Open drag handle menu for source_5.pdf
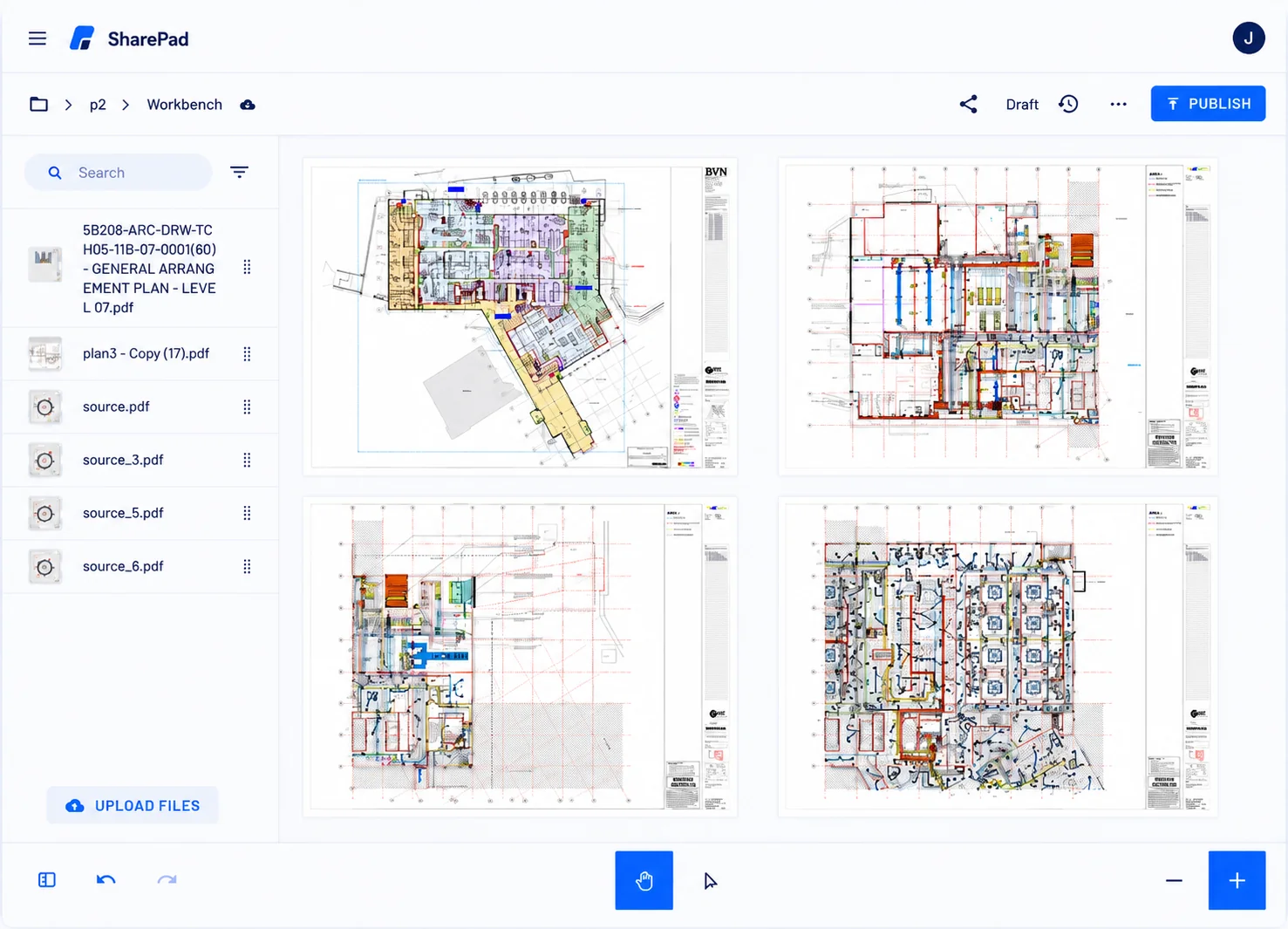This screenshot has width=1288, height=929. click(247, 514)
